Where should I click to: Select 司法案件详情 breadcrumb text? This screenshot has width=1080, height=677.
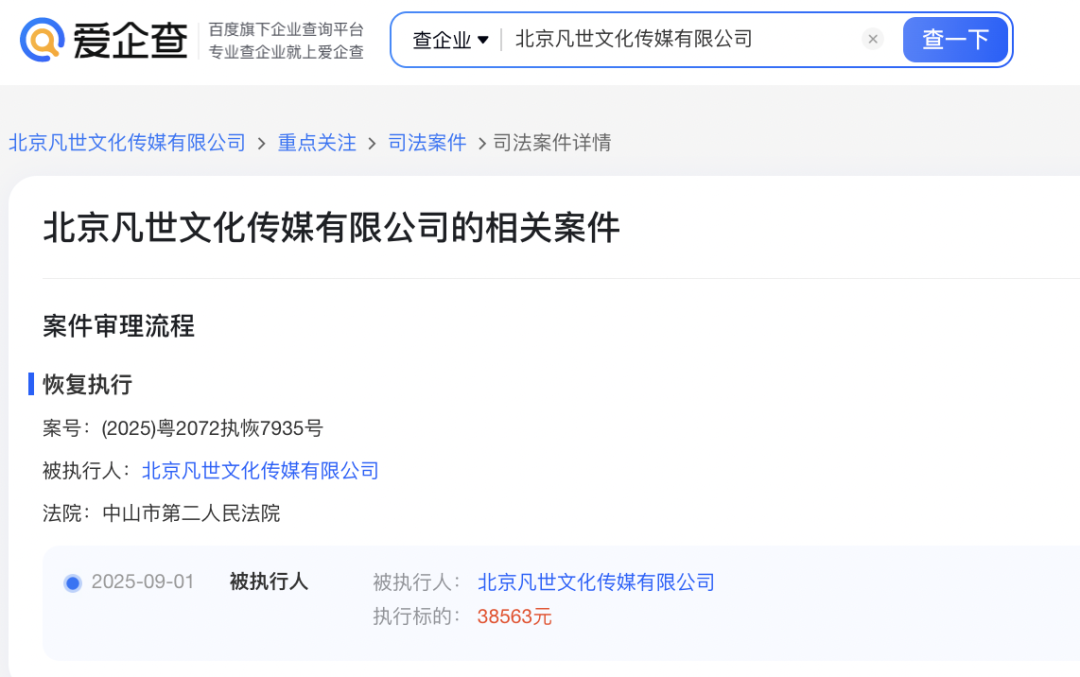coord(552,143)
